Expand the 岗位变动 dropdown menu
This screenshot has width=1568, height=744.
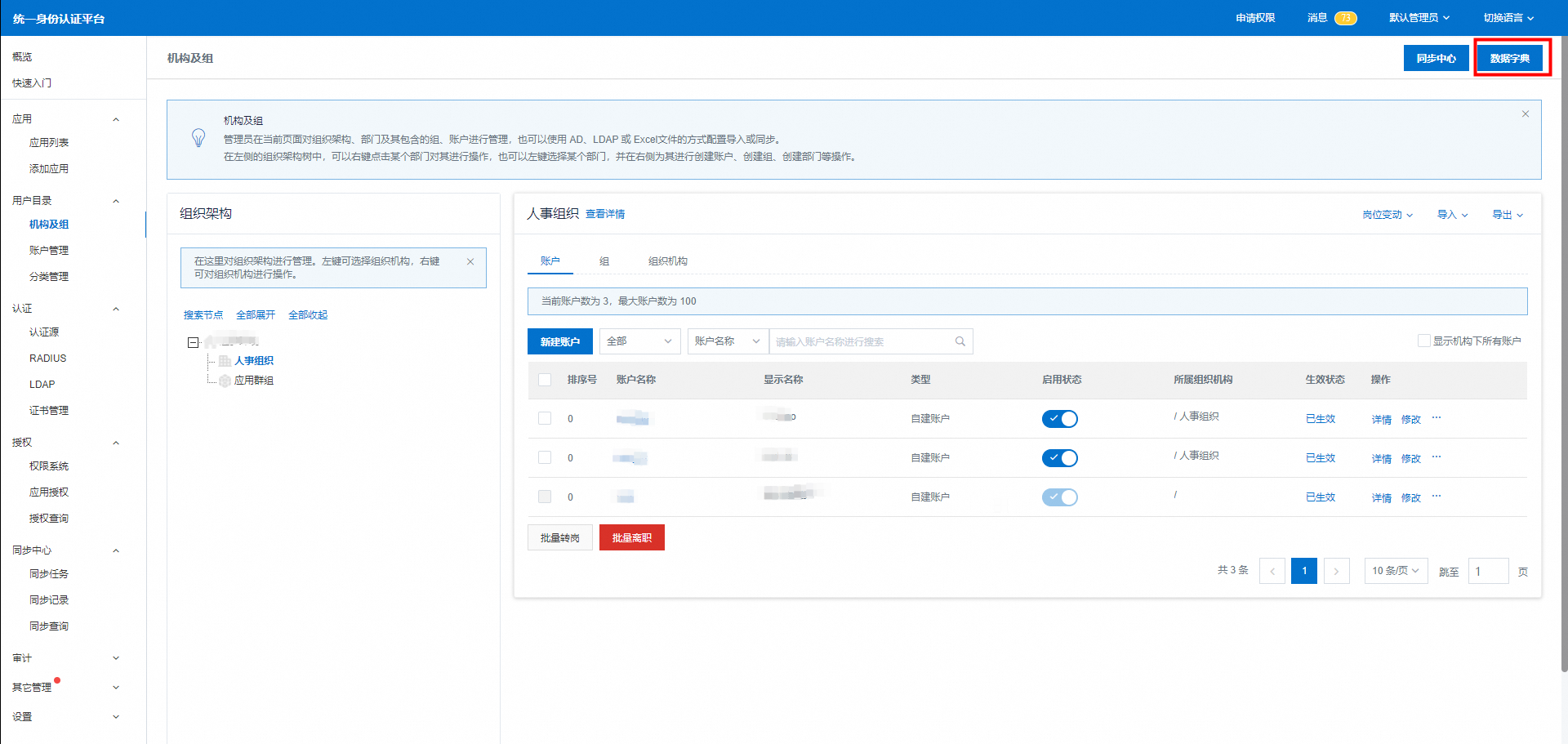(1387, 215)
